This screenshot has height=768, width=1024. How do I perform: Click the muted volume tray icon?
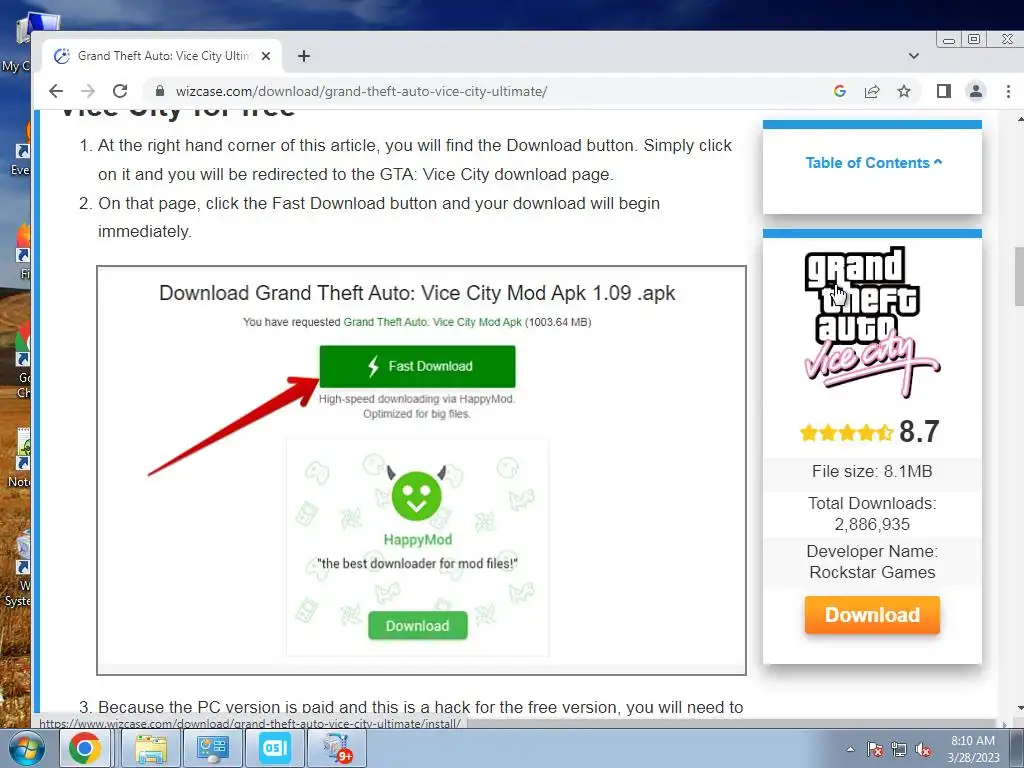(x=923, y=749)
